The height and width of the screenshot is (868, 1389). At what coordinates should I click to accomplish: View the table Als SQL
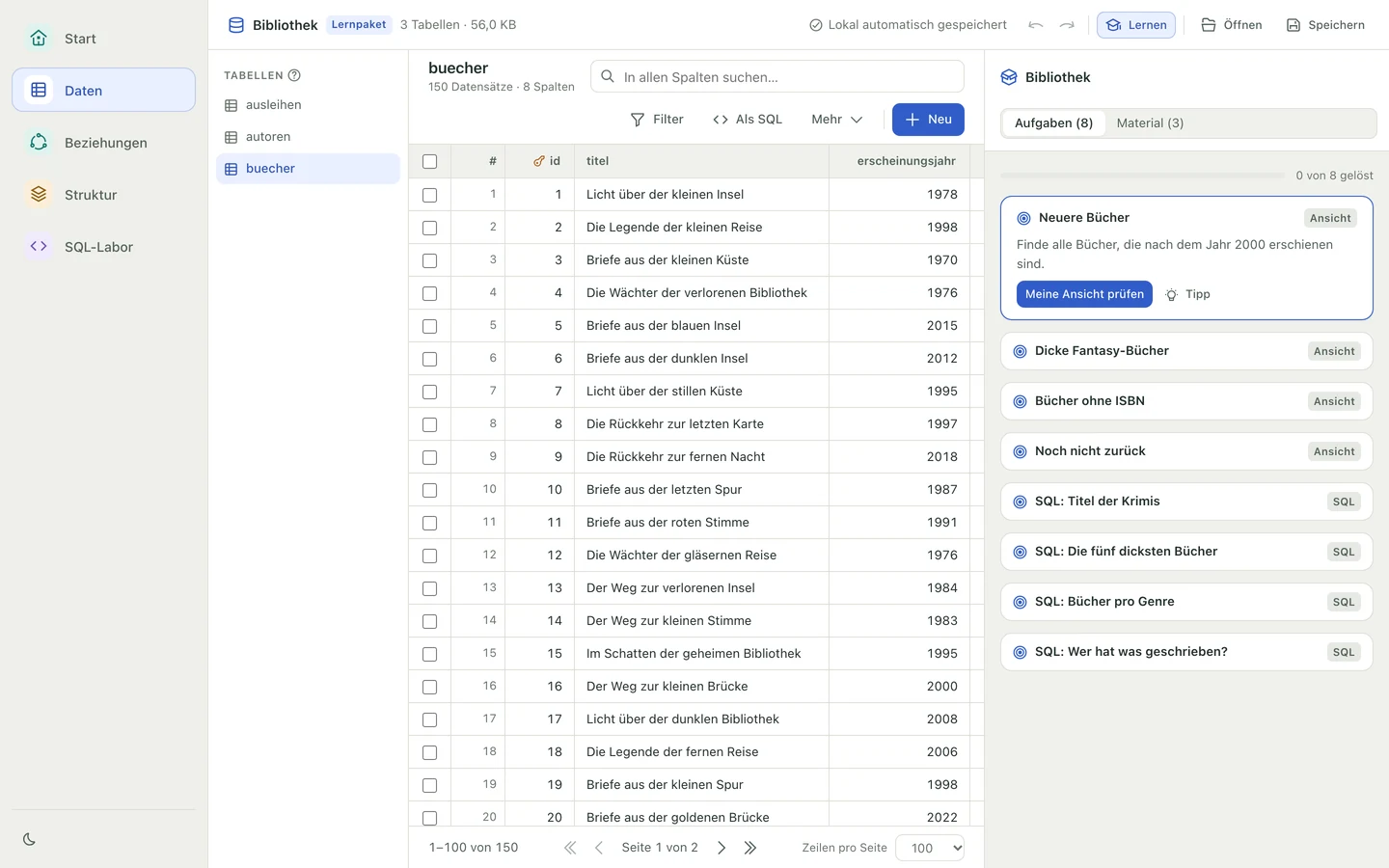click(x=748, y=120)
